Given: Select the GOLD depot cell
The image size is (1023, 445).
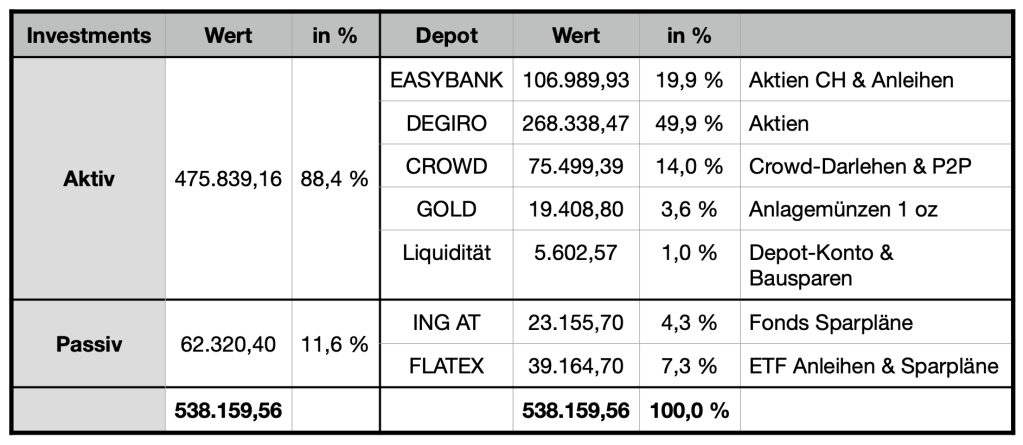Looking at the screenshot, I should pos(446,209).
